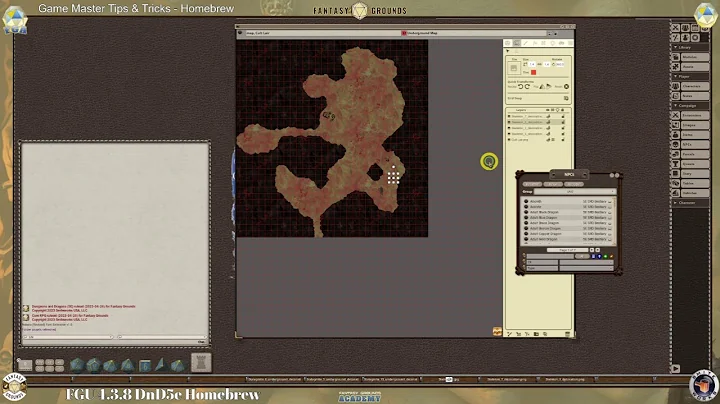720x404 pixels.
Task: Click the NPCs skull icon in sidebar
Action: [676, 144]
